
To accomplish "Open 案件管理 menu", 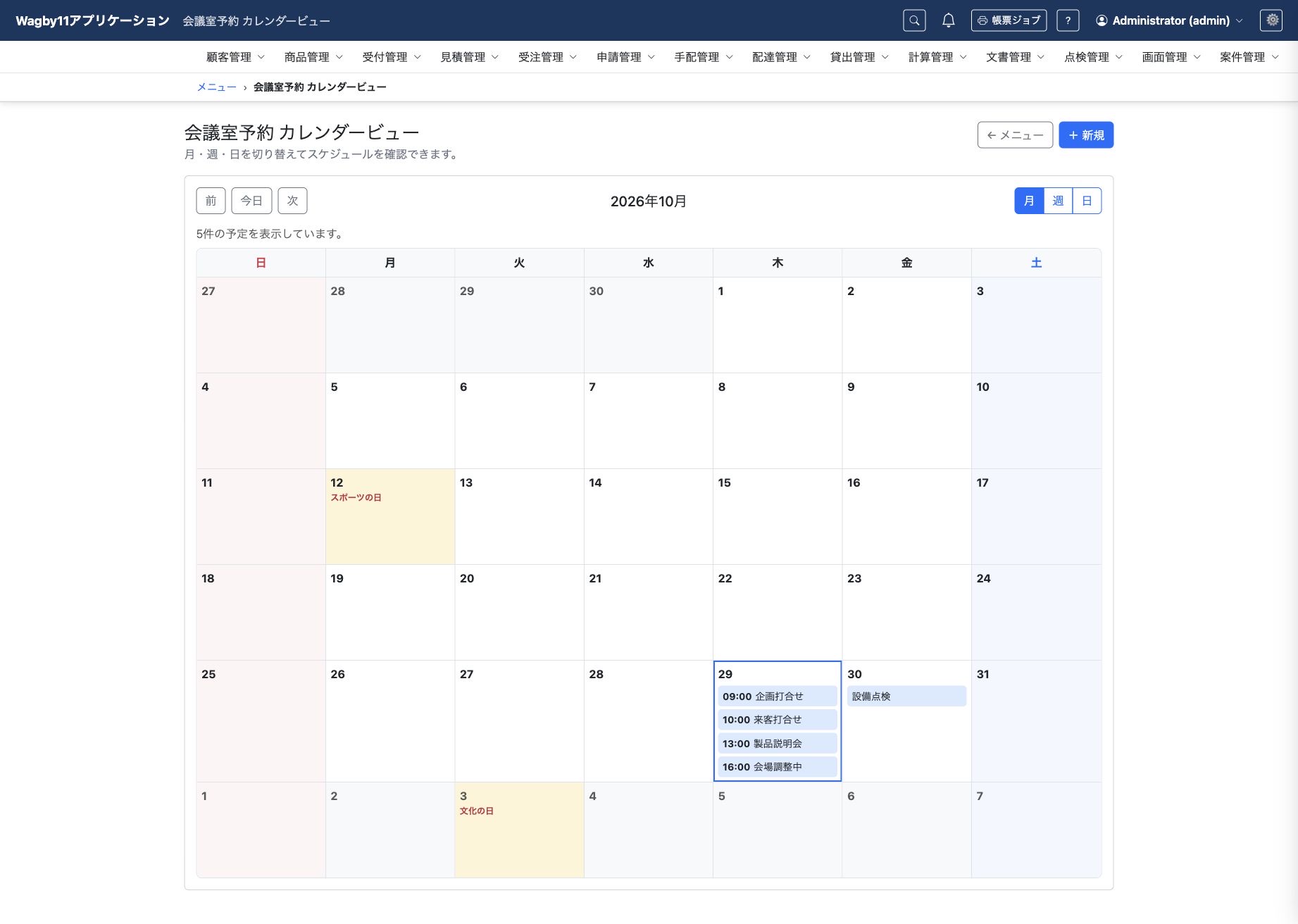I will [1249, 57].
